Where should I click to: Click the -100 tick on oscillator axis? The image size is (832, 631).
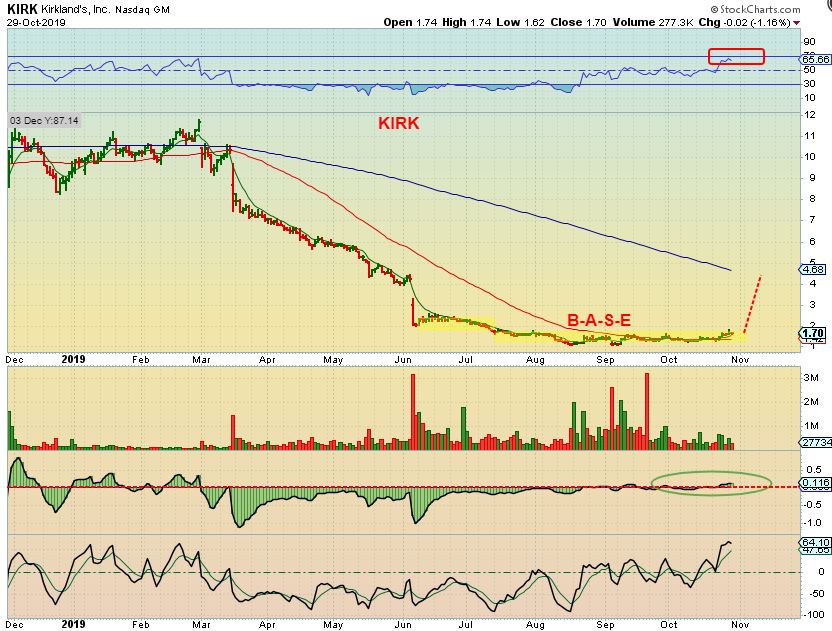812,615
